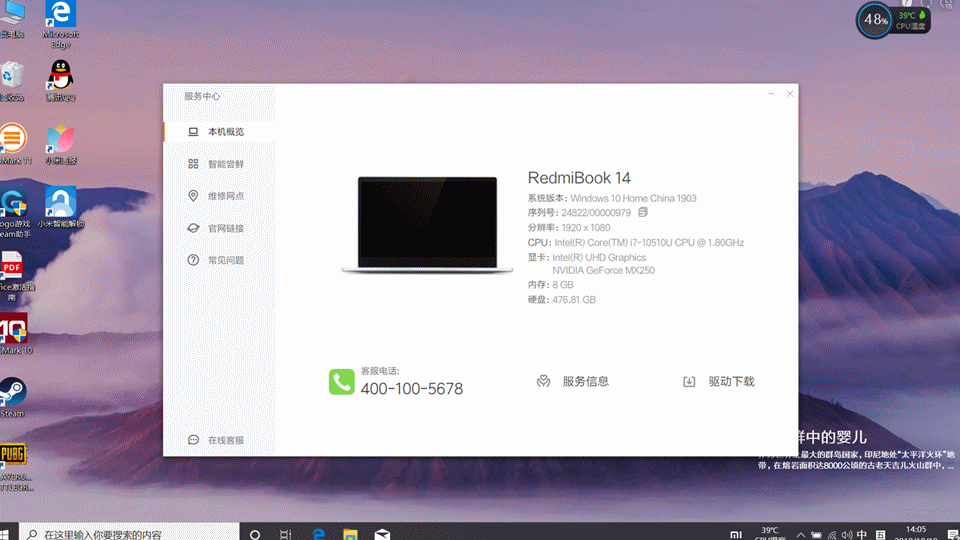This screenshot has width=960, height=540.
Task: Select the 此电脑 desktop icon
Action: [x=12, y=20]
